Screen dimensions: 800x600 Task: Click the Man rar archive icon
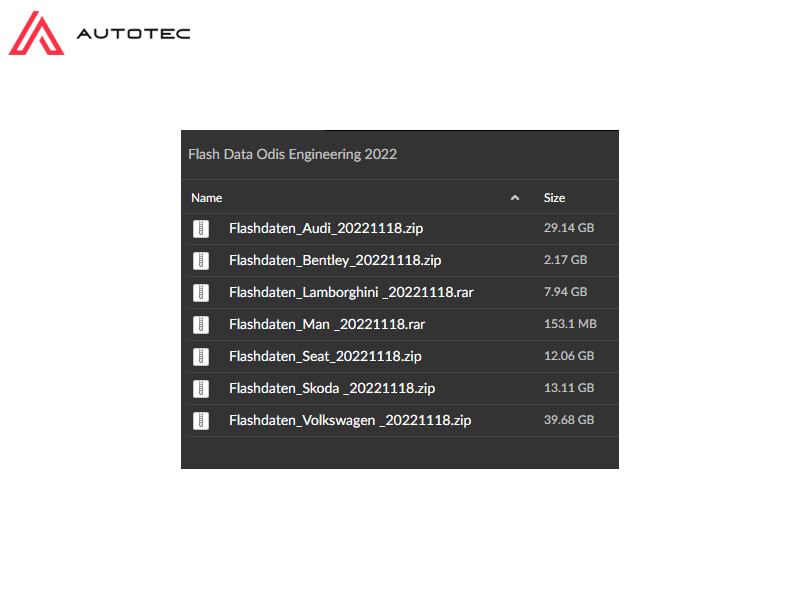(x=201, y=324)
